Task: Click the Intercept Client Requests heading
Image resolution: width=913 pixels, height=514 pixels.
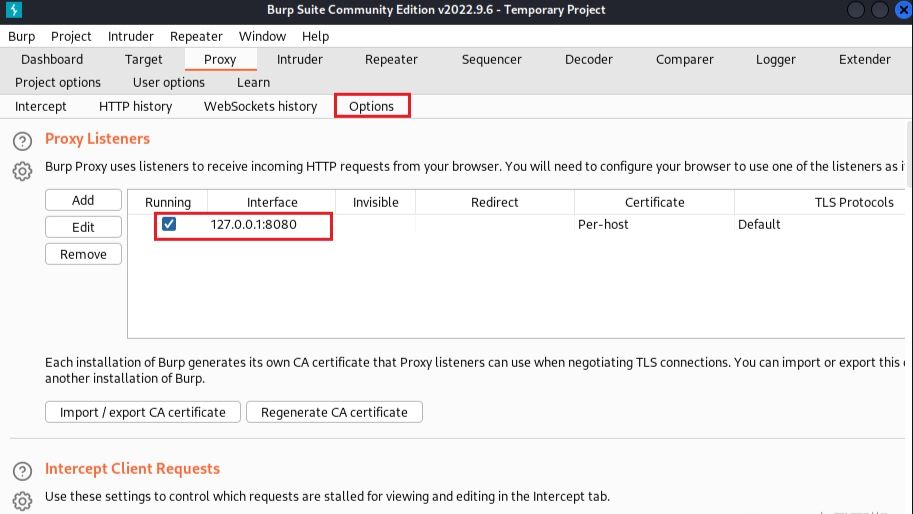Action: 132,469
